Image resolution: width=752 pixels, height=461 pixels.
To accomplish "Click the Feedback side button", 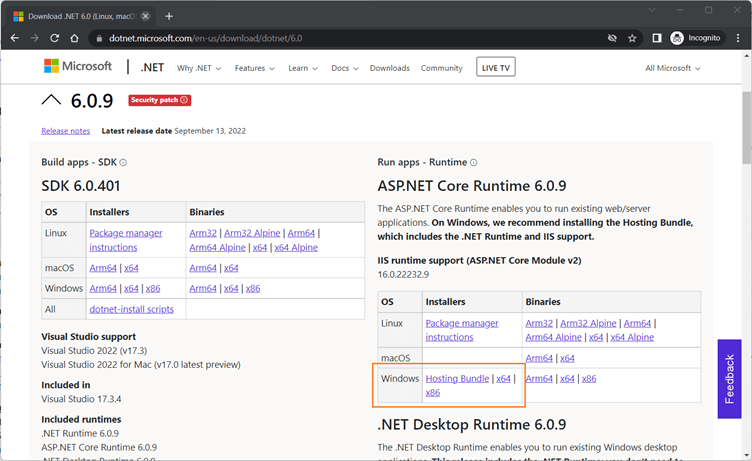I will [729, 378].
